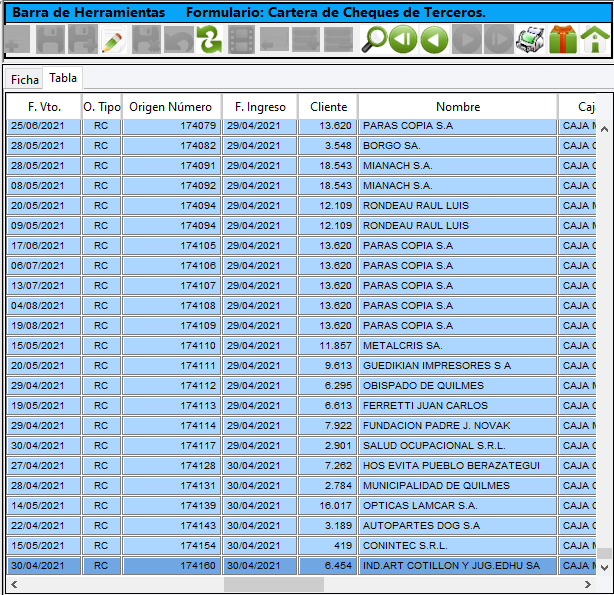Viewport: 614px width, 595px height.
Task: Click origin number 174107 cell
Action: [172, 286]
